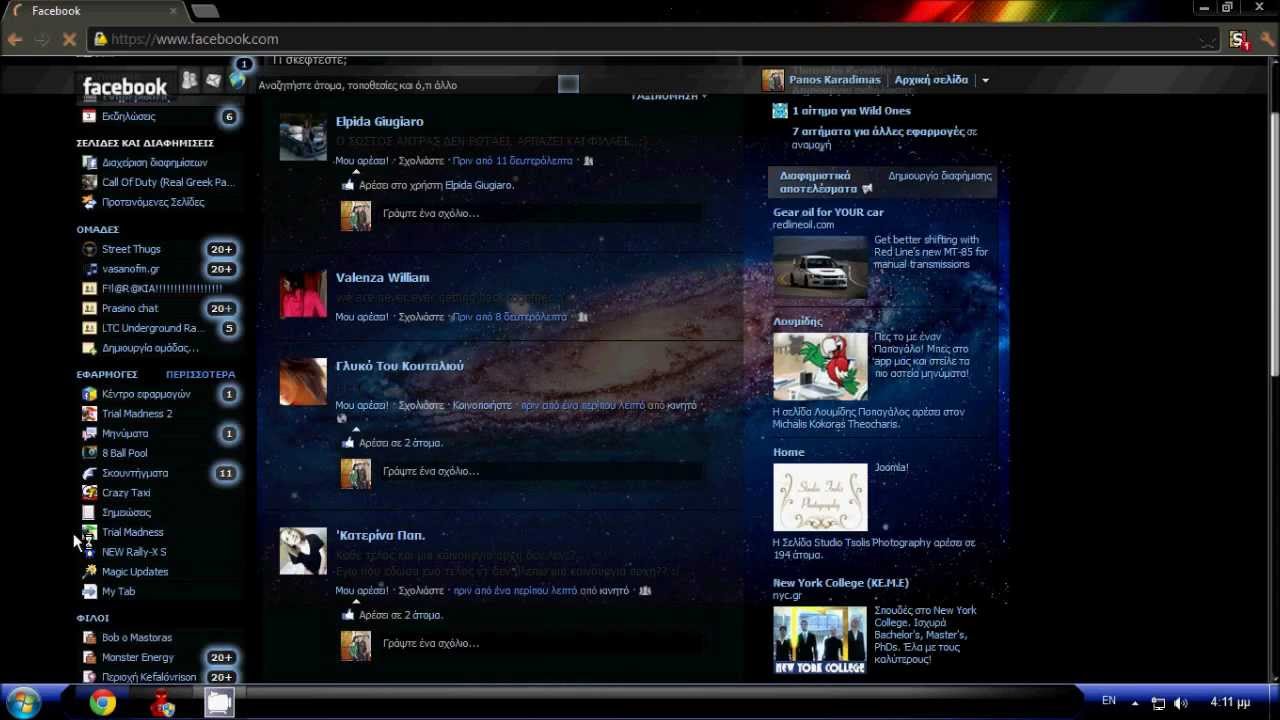
Task: Click the search magnifier button
Action: [568, 85]
